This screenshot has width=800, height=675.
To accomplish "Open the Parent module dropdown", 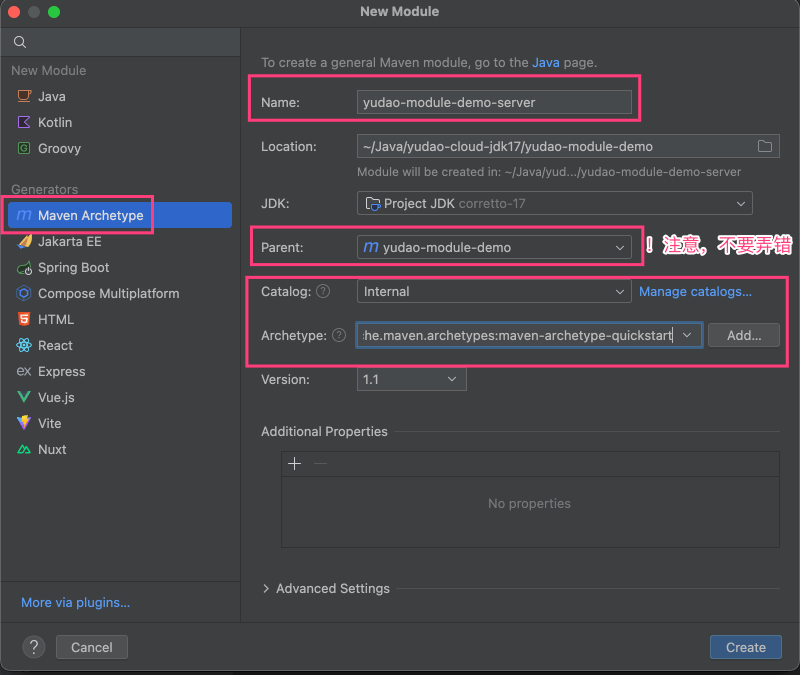I will point(494,247).
